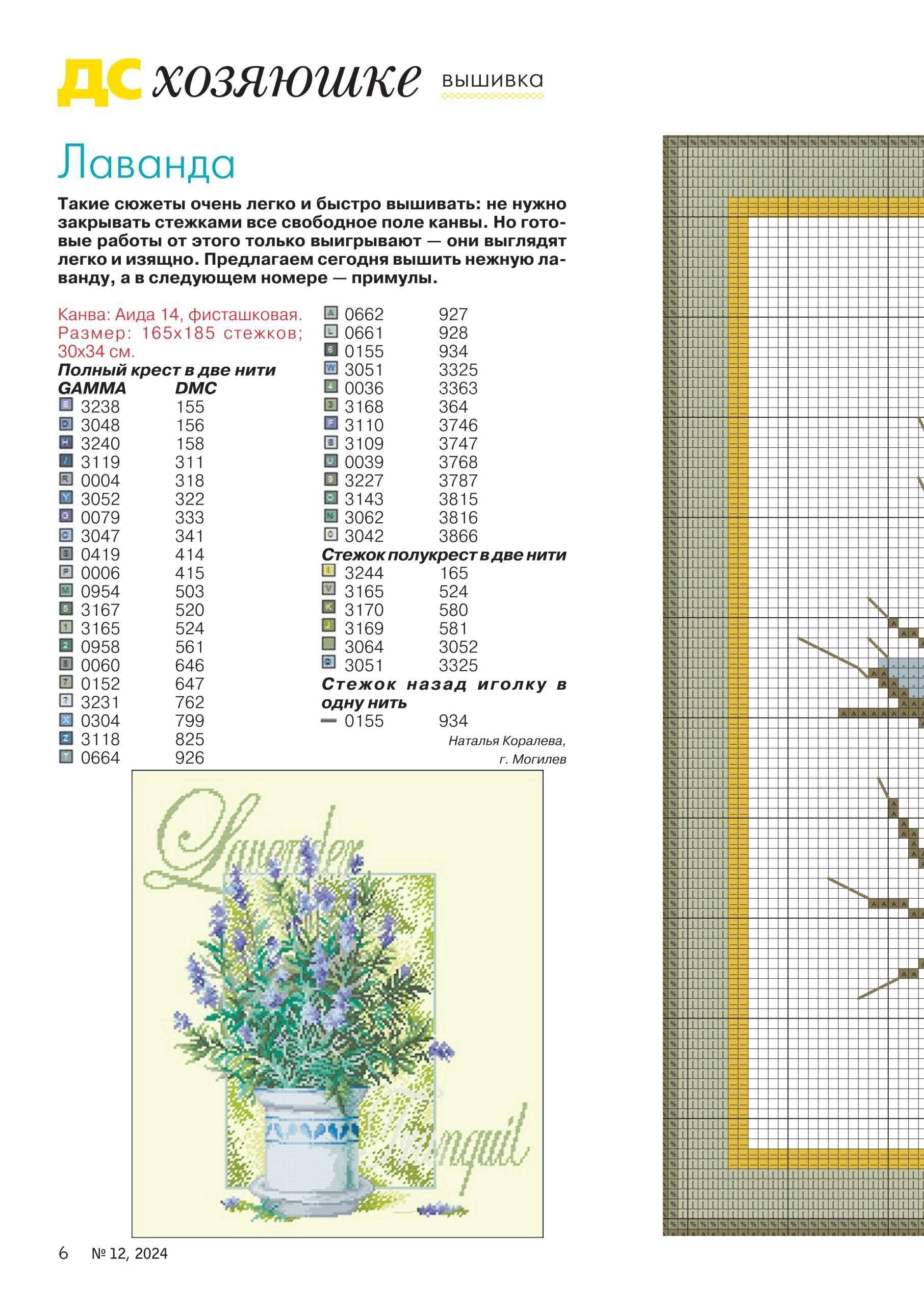This screenshot has width=924, height=1316.
Task: Click the olive swatch for 3170 / 580
Action: tap(329, 608)
